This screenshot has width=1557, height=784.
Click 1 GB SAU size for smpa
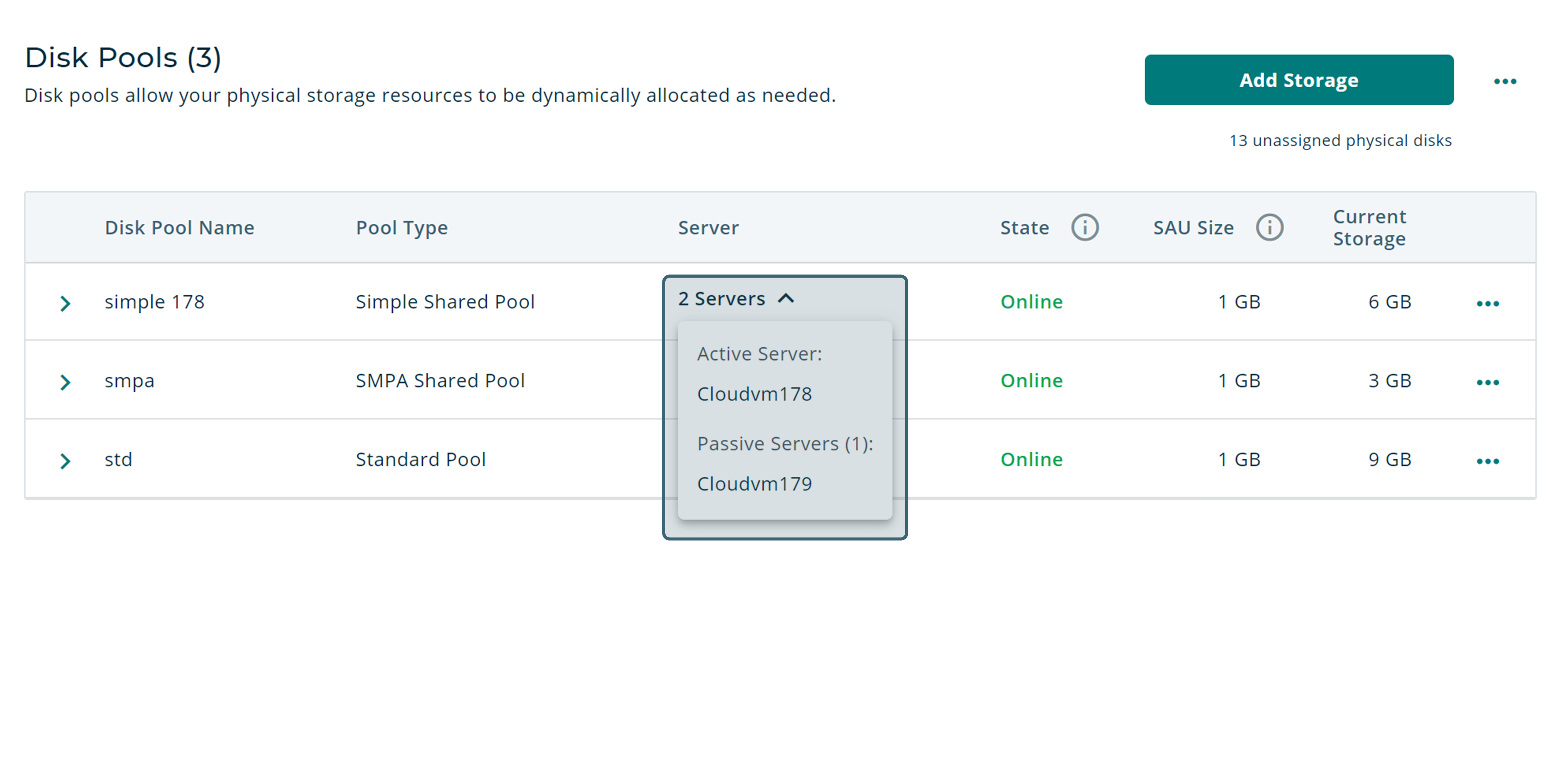click(1239, 381)
